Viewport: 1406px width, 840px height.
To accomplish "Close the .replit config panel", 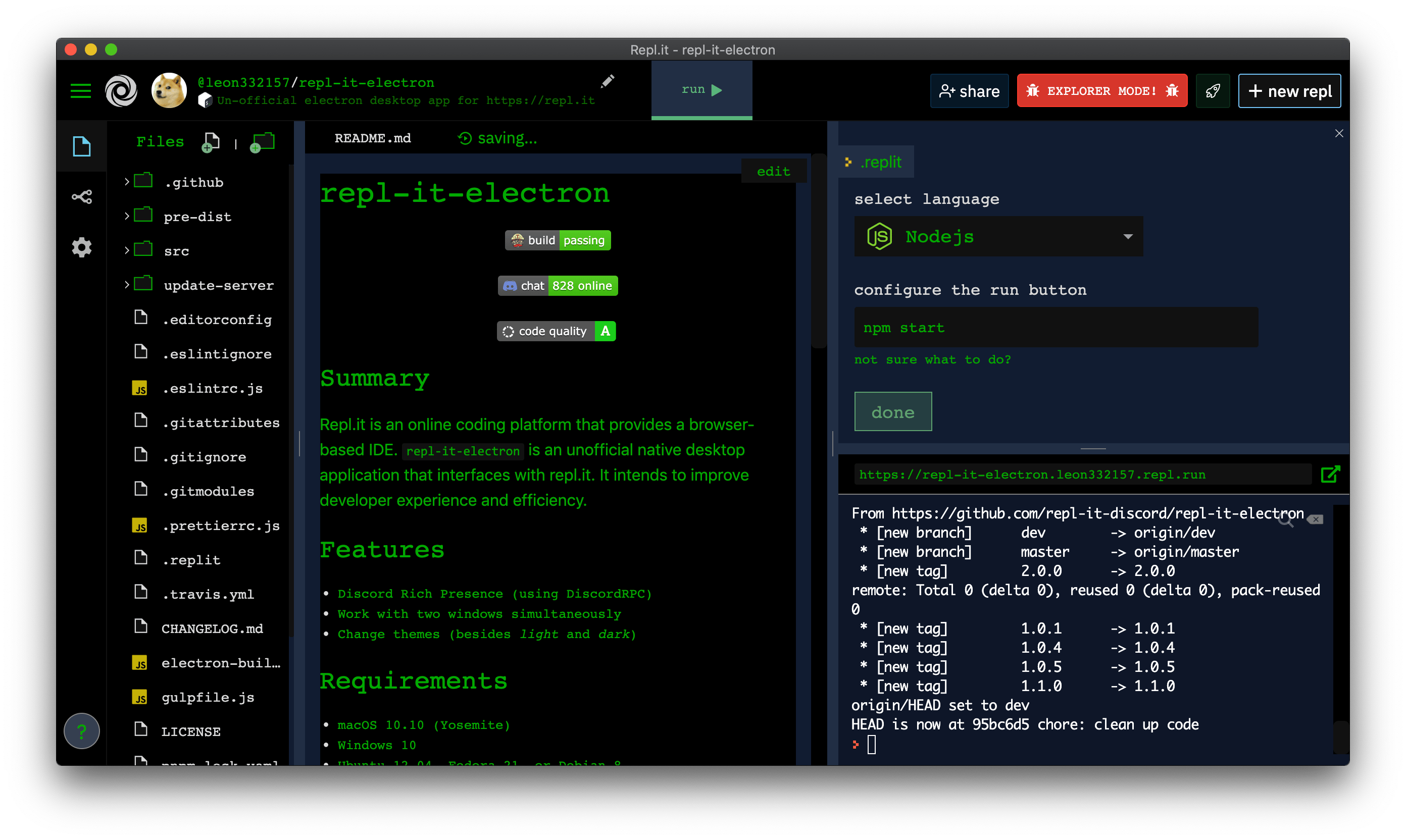I will pyautogui.click(x=1339, y=134).
